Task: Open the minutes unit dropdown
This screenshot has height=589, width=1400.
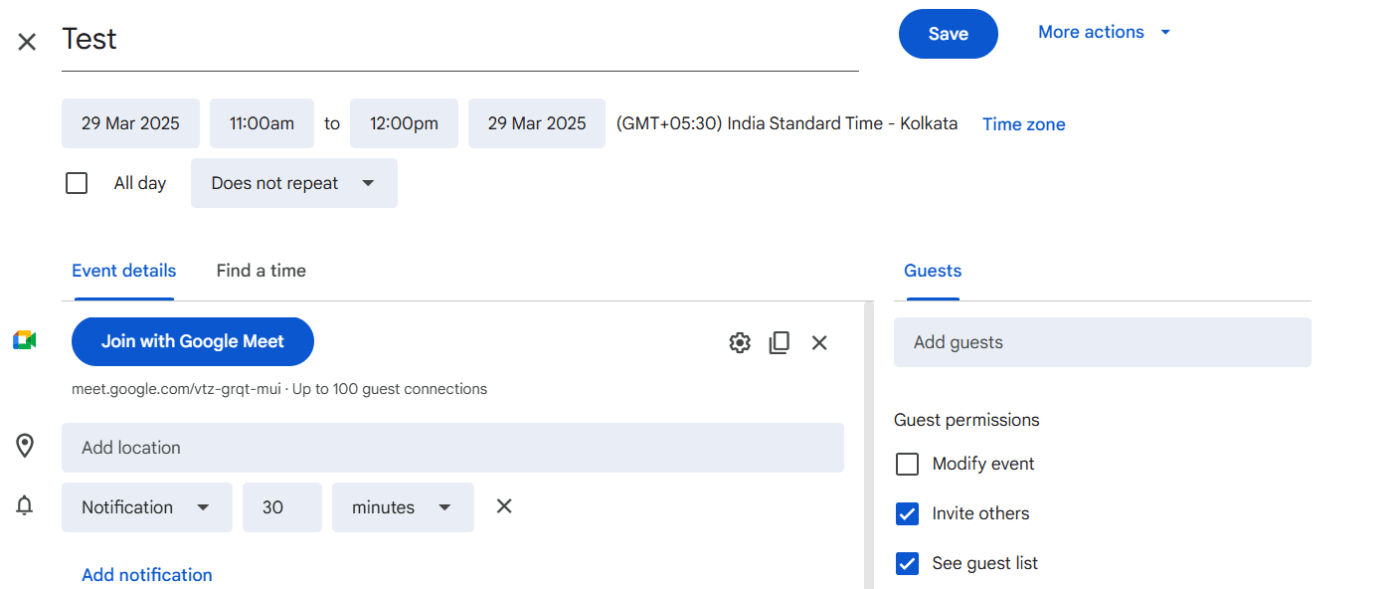Action: coord(403,507)
